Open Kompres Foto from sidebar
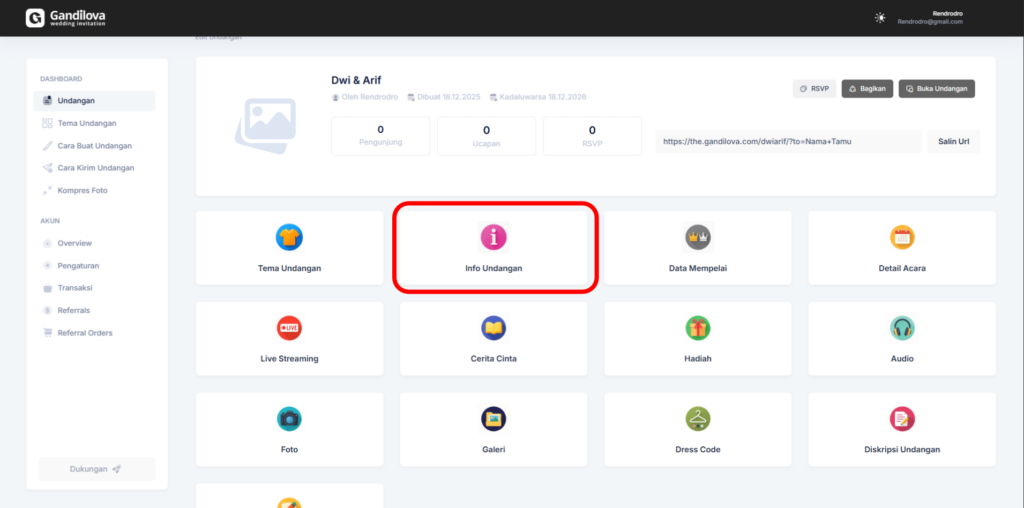Screen dimensions: 1024x508 pos(82,190)
